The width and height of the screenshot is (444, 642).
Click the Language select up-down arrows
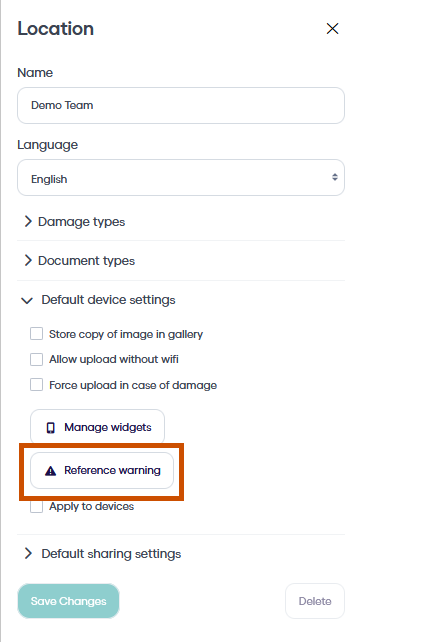[335, 177]
